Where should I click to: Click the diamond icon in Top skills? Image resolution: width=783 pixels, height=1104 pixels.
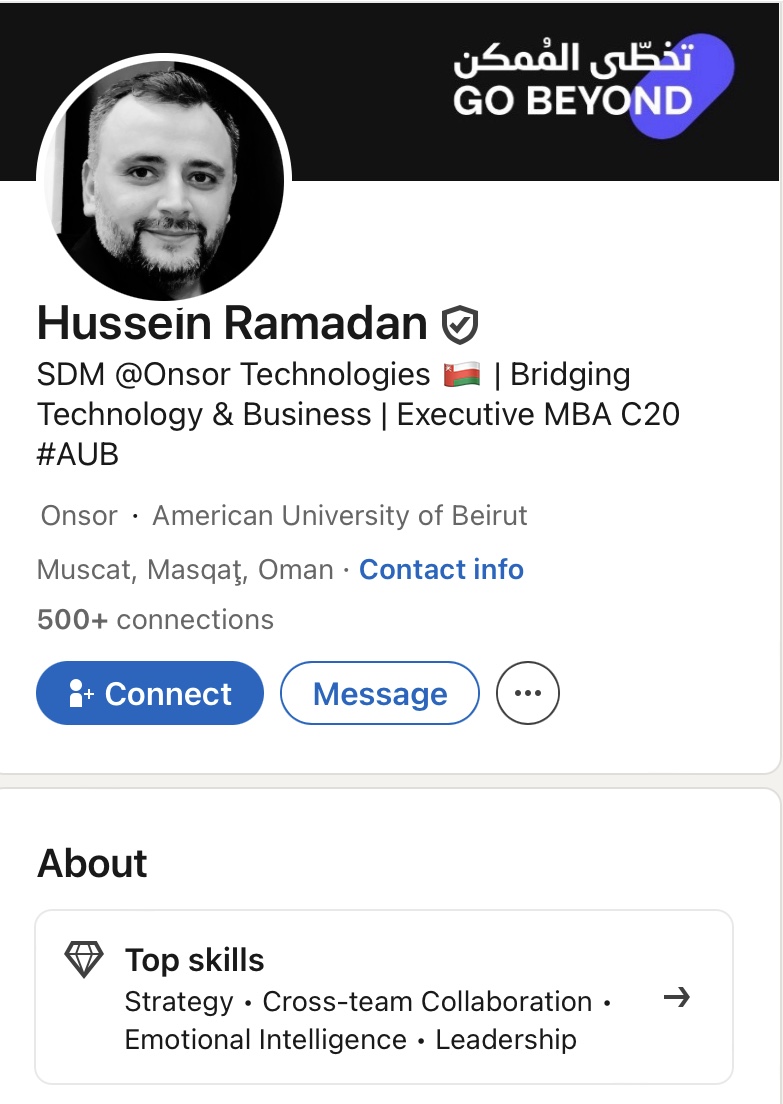84,960
